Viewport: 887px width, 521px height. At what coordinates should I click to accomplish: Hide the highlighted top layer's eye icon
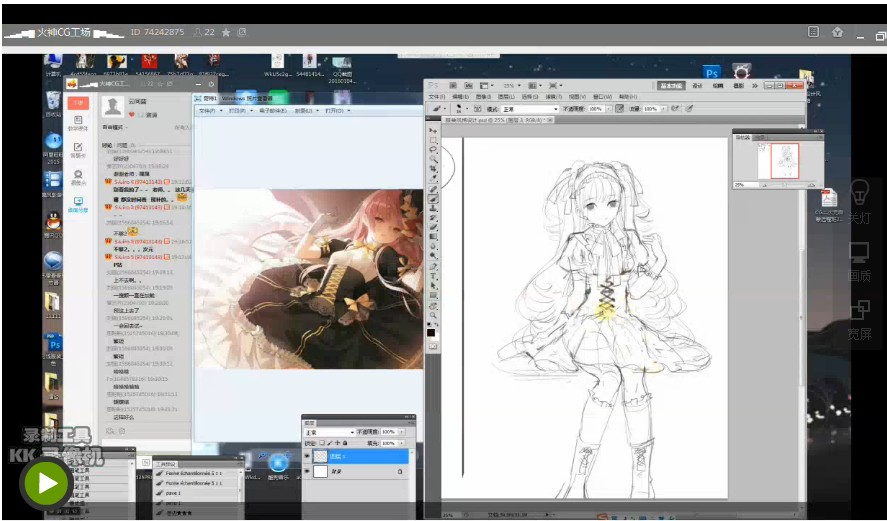(307, 455)
